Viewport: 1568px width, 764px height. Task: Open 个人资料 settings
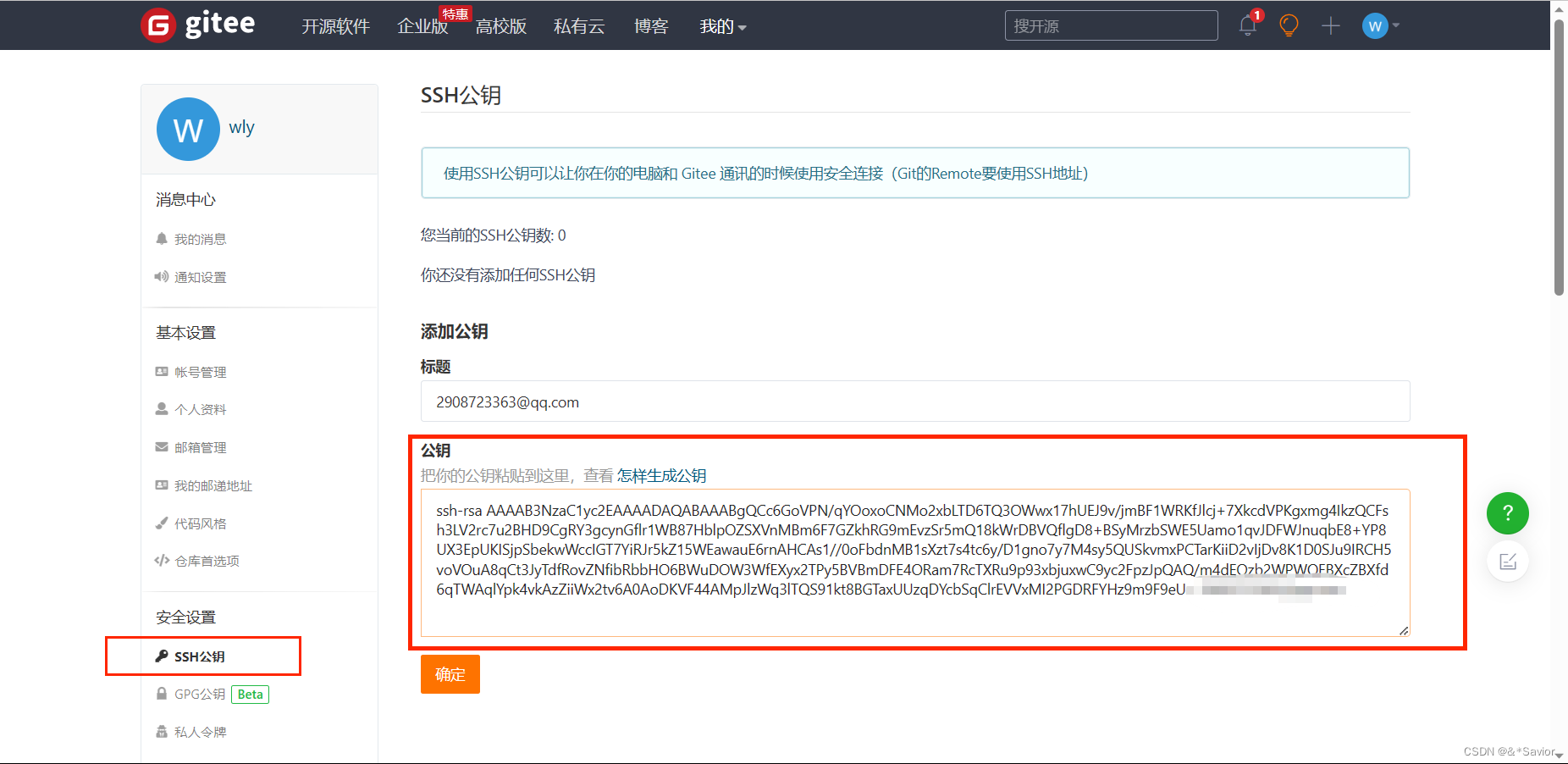click(x=201, y=410)
